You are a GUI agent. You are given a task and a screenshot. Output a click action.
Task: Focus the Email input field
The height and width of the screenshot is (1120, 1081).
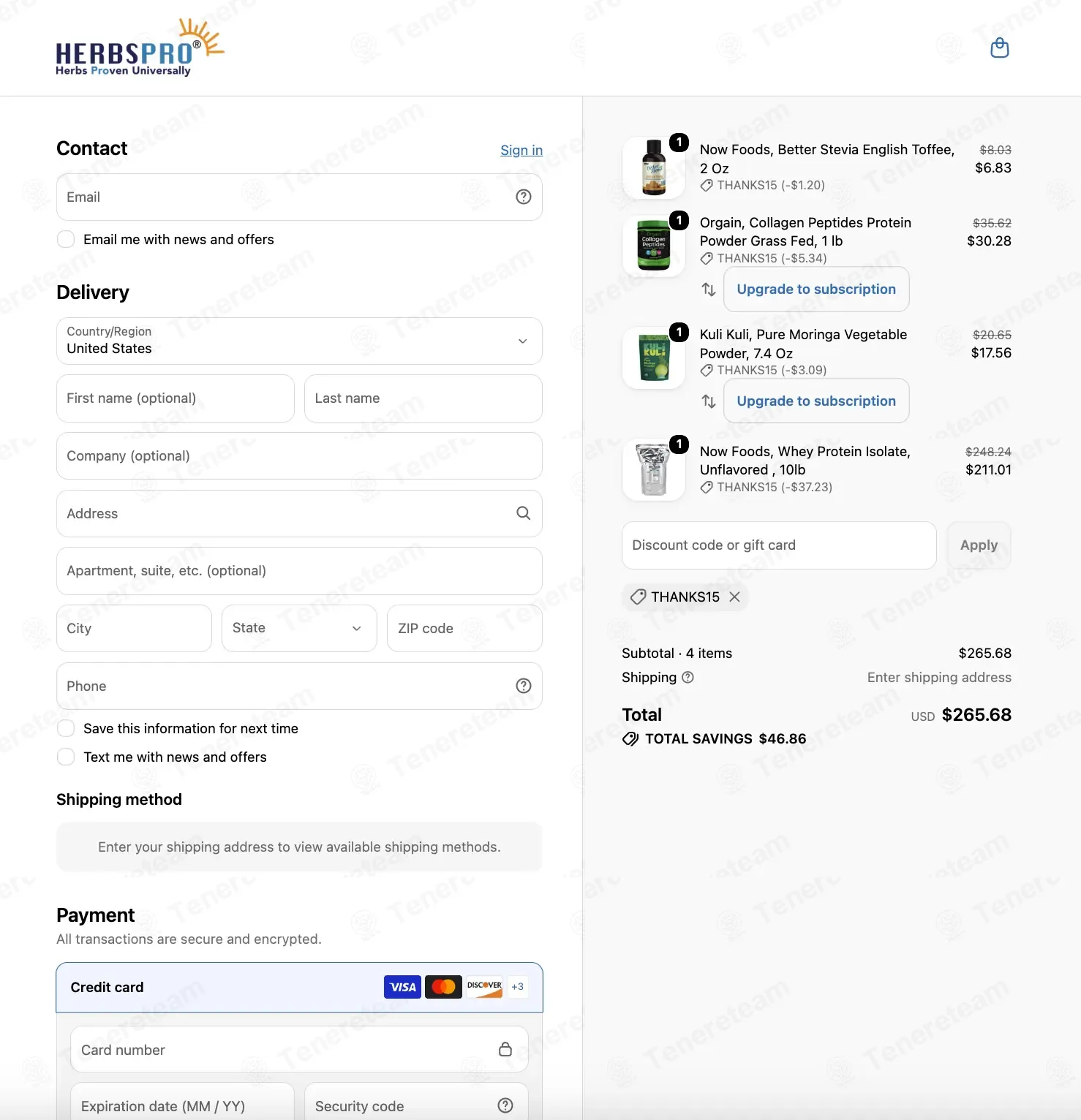[299, 197]
